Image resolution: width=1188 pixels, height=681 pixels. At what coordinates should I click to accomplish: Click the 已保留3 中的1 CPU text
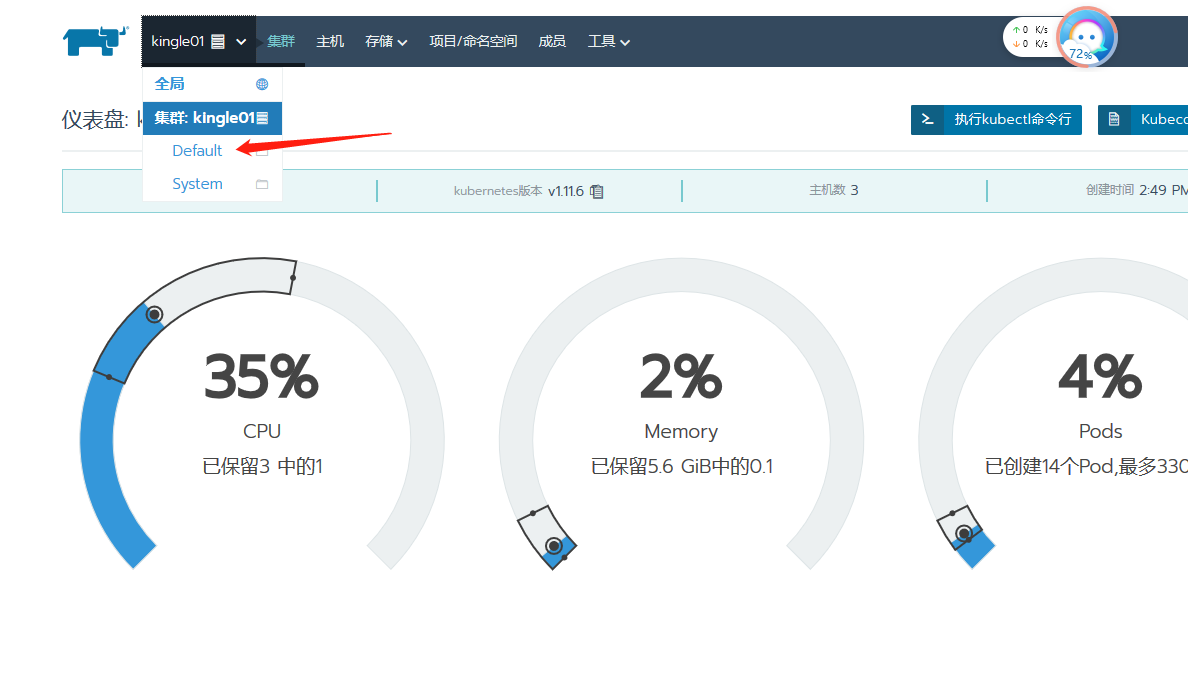(262, 466)
